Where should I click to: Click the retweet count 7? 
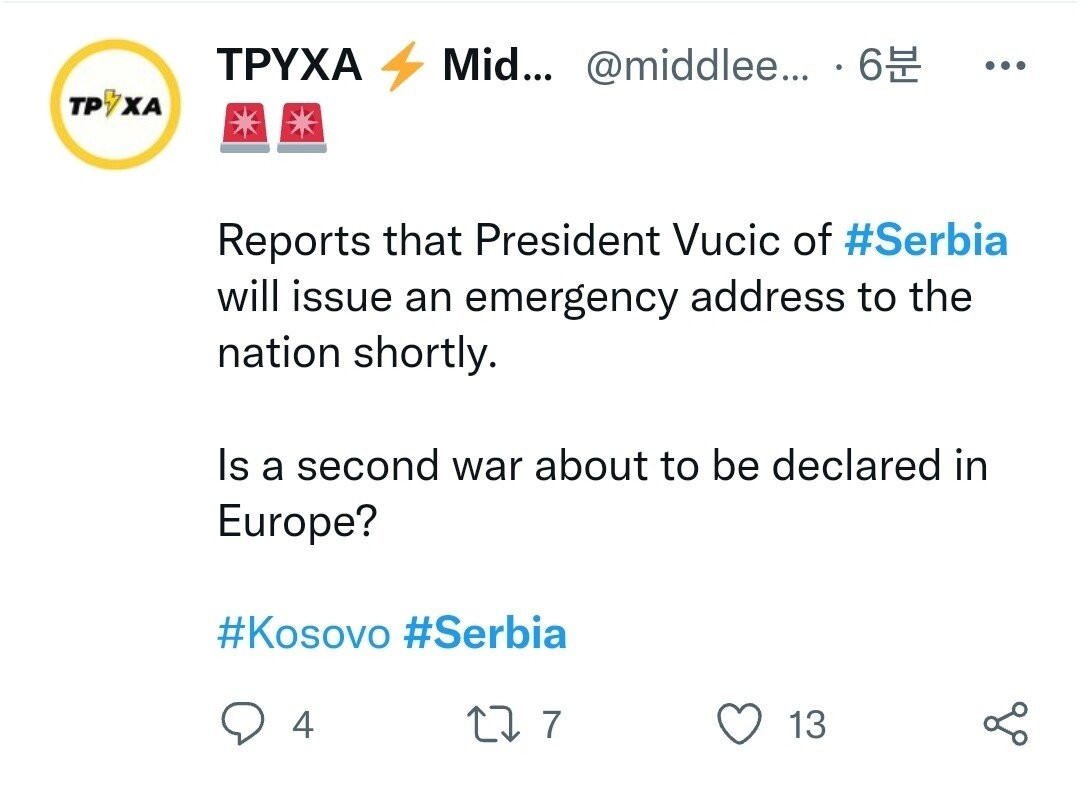click(x=551, y=725)
